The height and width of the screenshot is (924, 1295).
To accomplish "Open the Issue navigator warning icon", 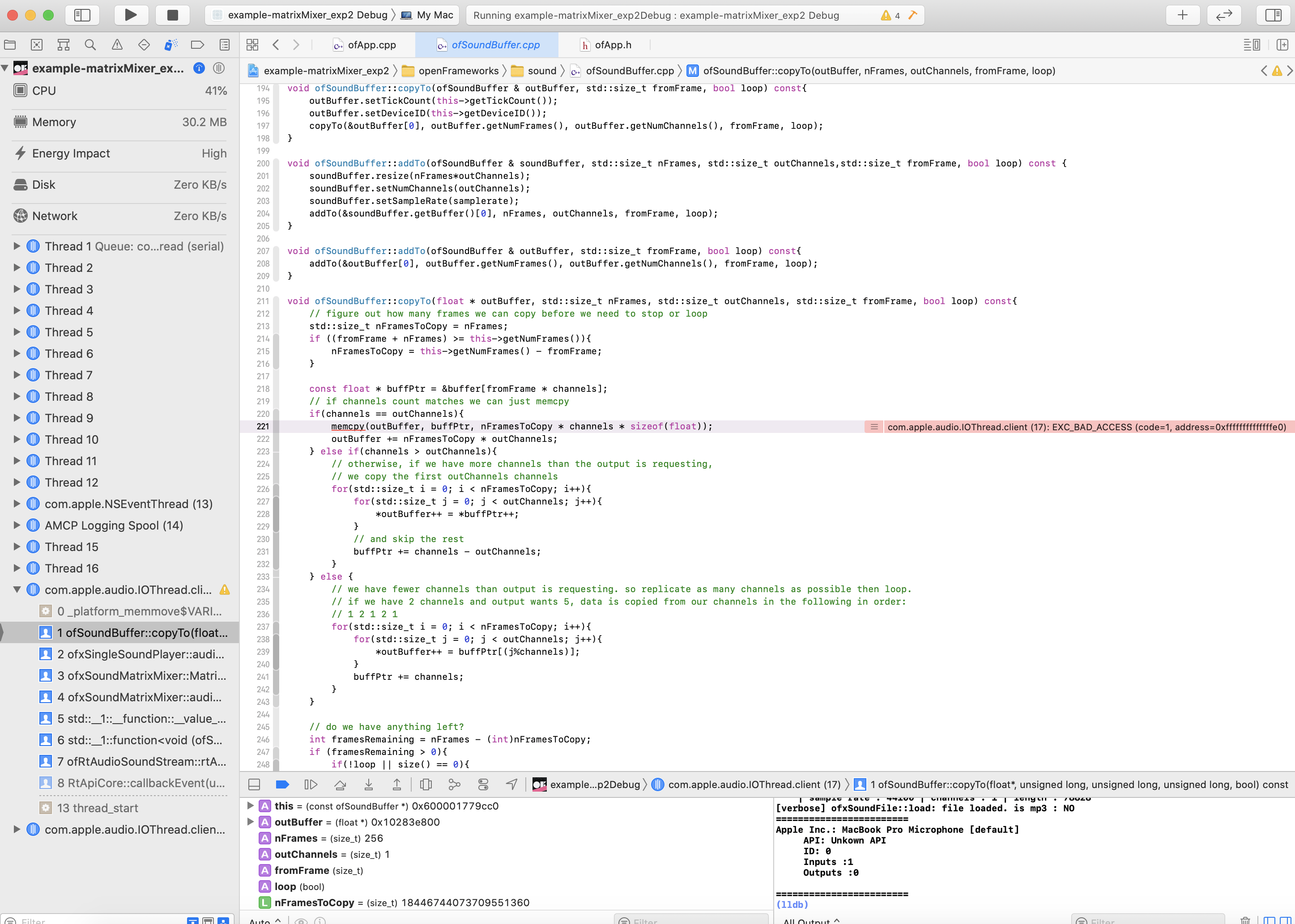I will coord(117,45).
